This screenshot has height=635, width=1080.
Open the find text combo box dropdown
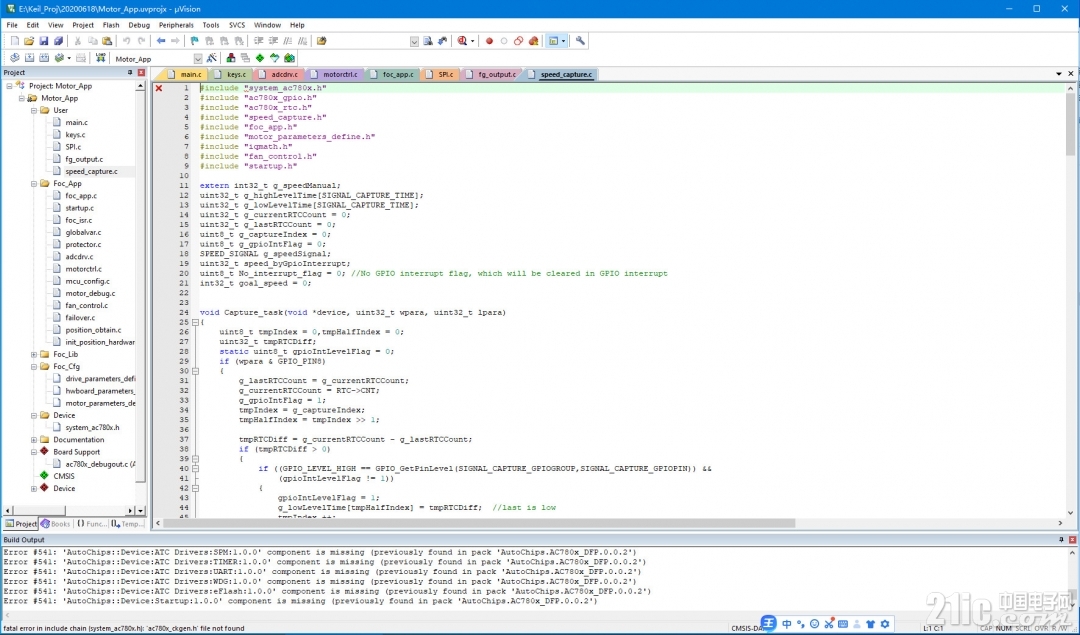[414, 41]
